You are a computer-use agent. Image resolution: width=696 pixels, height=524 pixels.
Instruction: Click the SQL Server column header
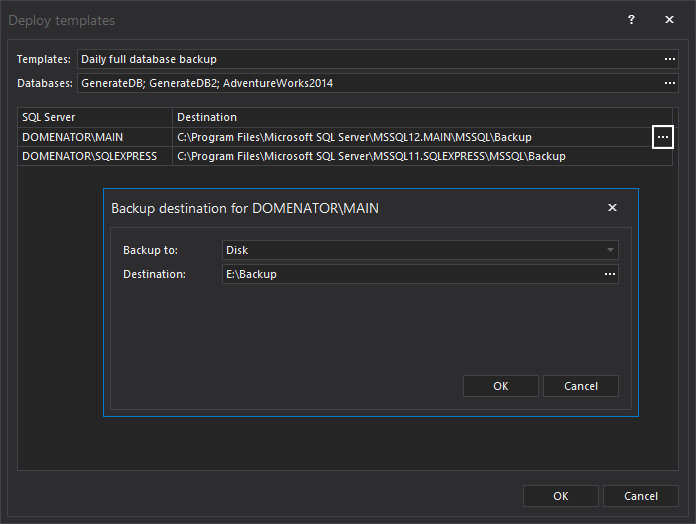[x=95, y=118]
